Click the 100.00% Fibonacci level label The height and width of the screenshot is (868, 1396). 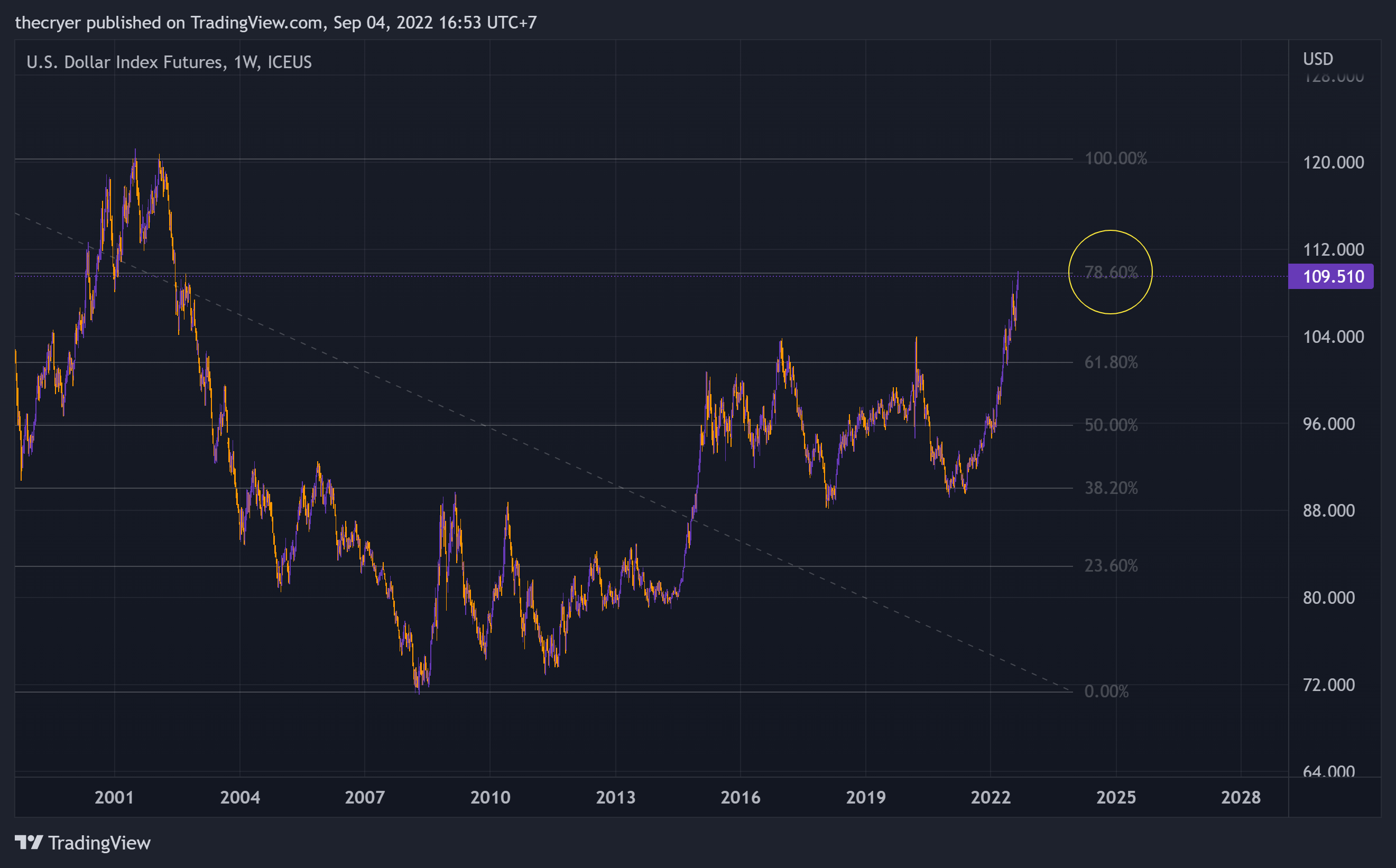coord(1115,158)
